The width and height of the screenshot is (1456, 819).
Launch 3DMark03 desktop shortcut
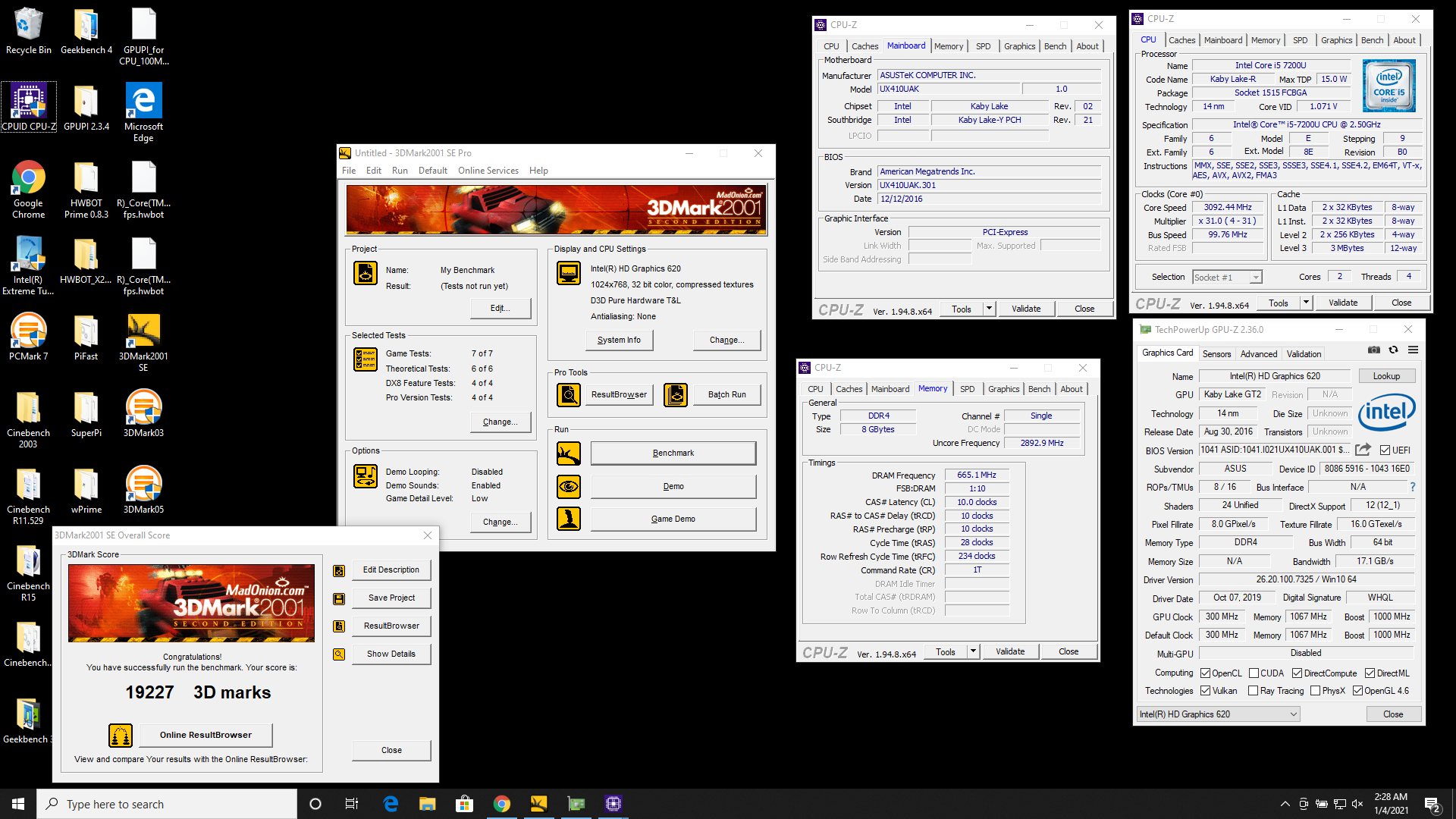coord(143,413)
